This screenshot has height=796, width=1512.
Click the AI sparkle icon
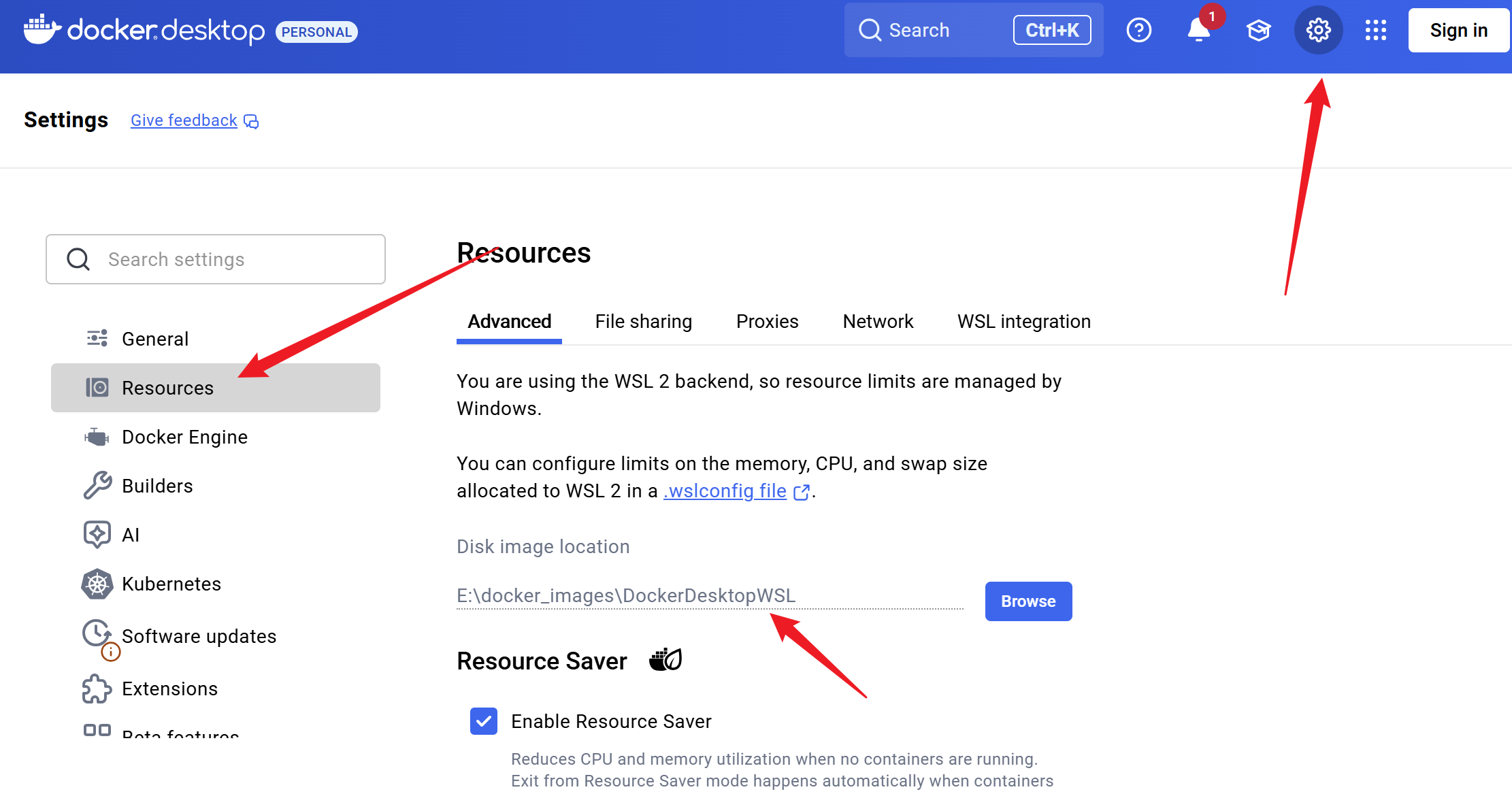pos(97,534)
